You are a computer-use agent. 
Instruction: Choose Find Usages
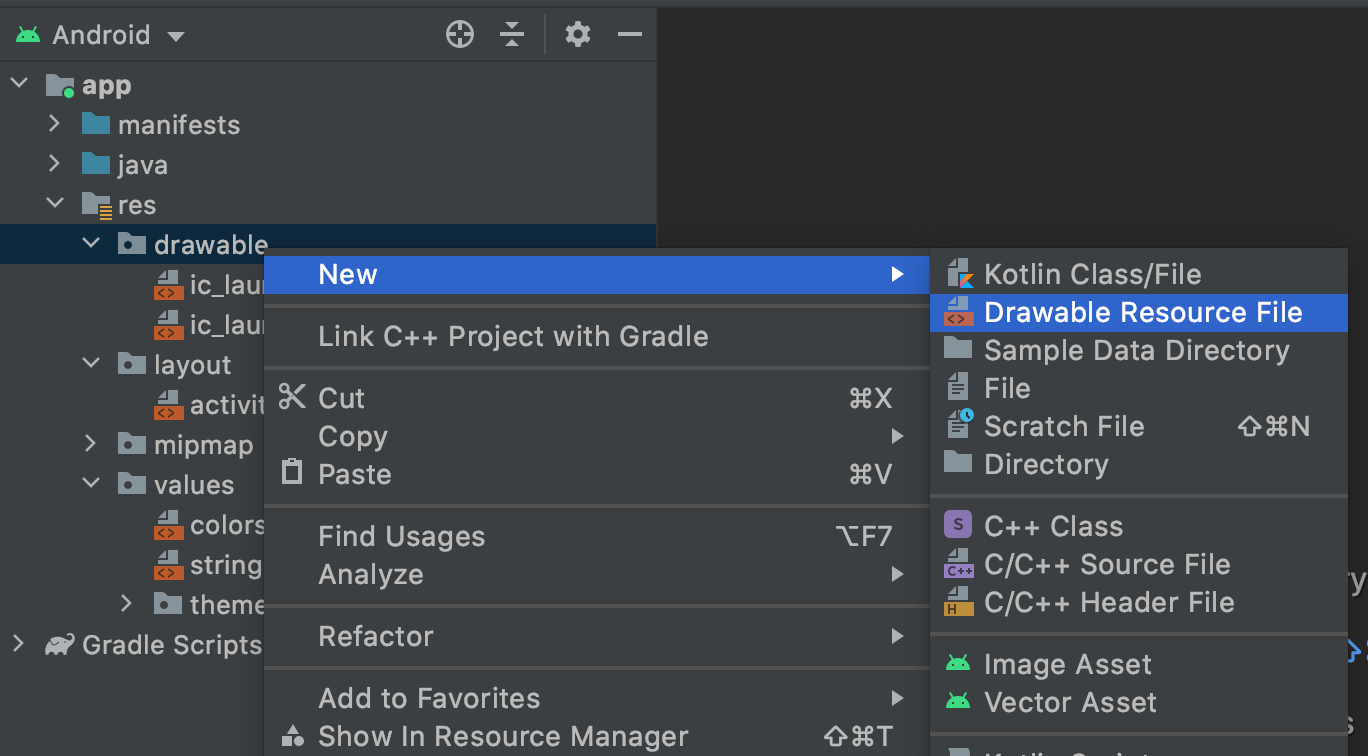click(597, 536)
